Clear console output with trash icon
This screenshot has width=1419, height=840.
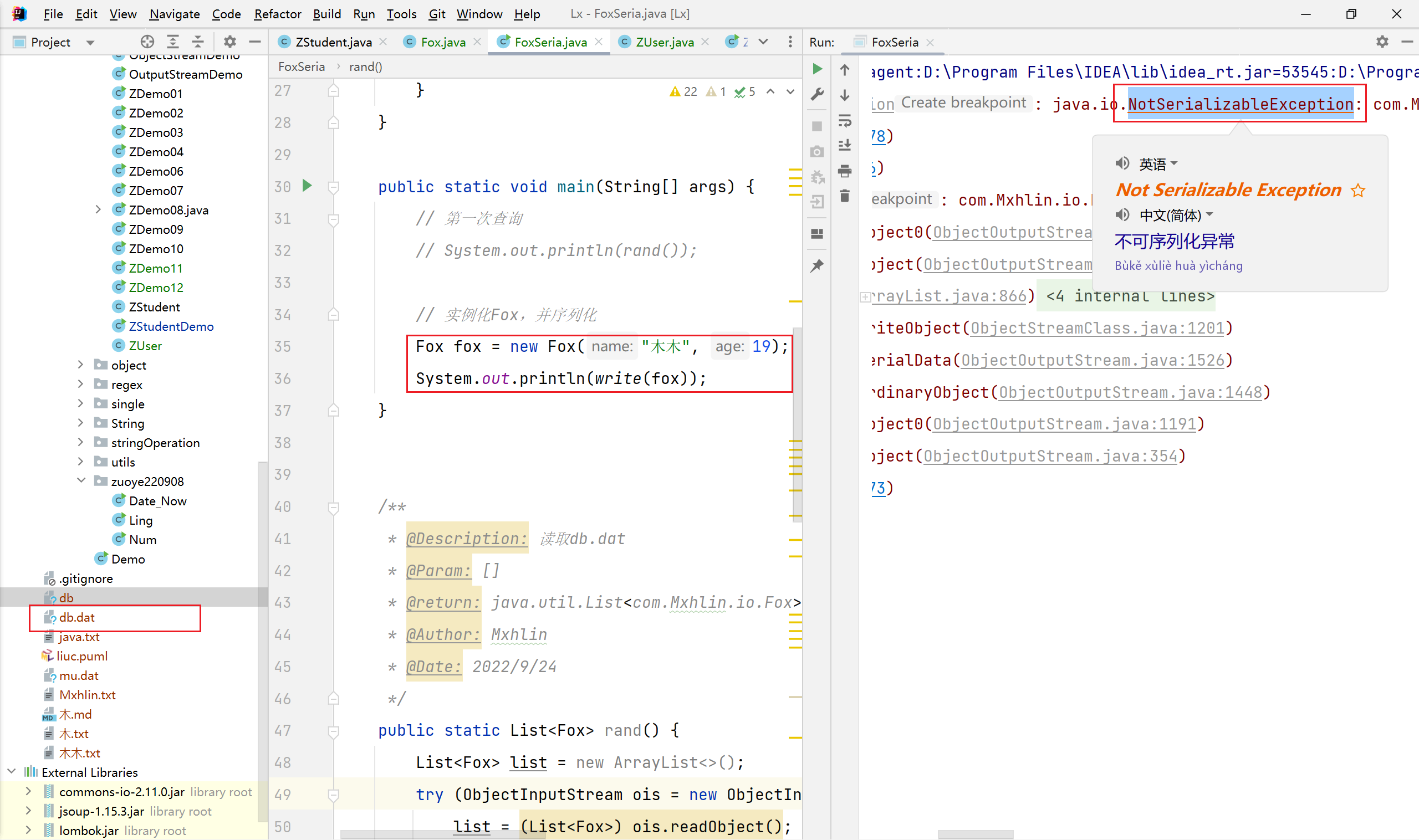tap(845, 196)
